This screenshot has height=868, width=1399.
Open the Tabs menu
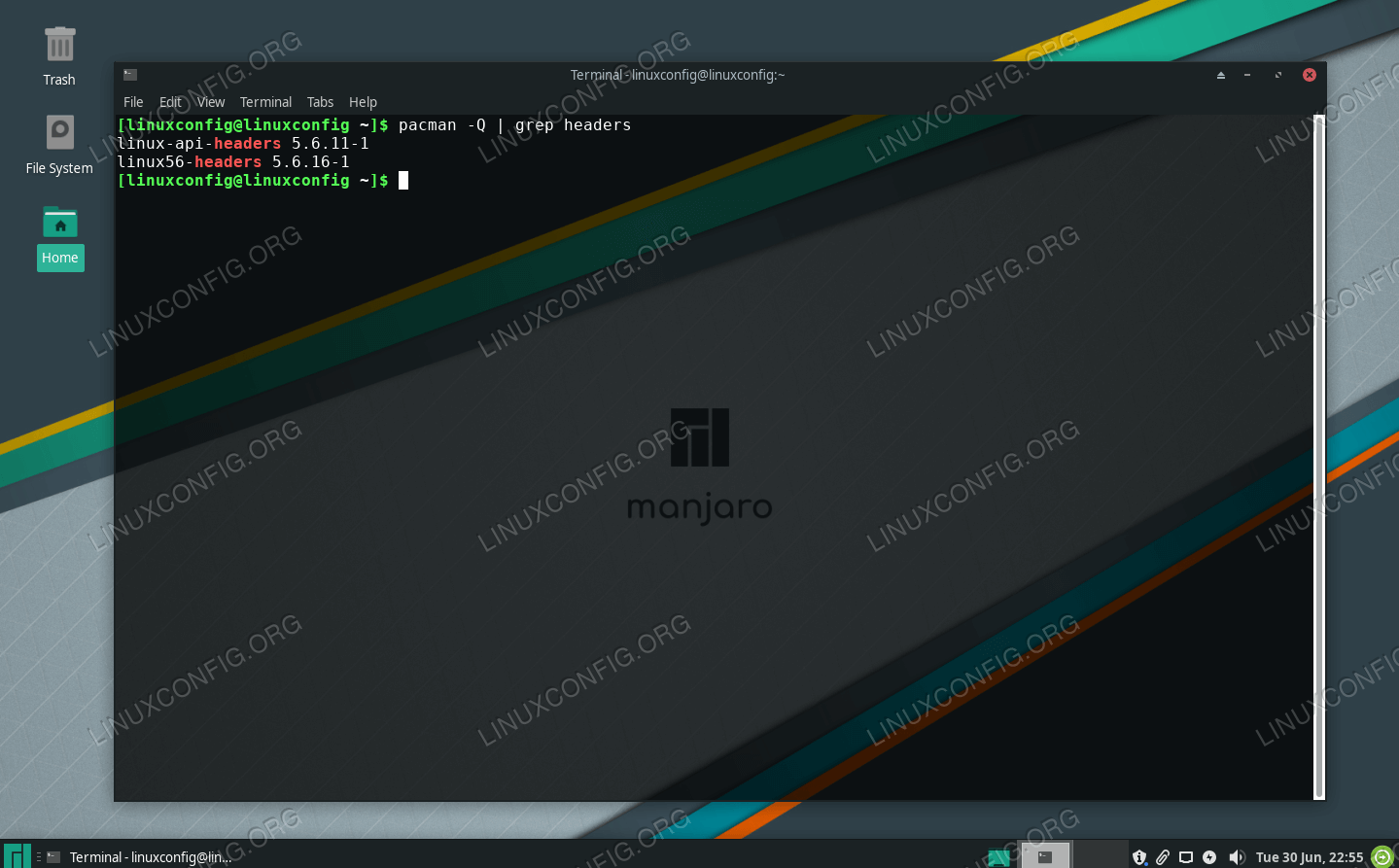(320, 102)
